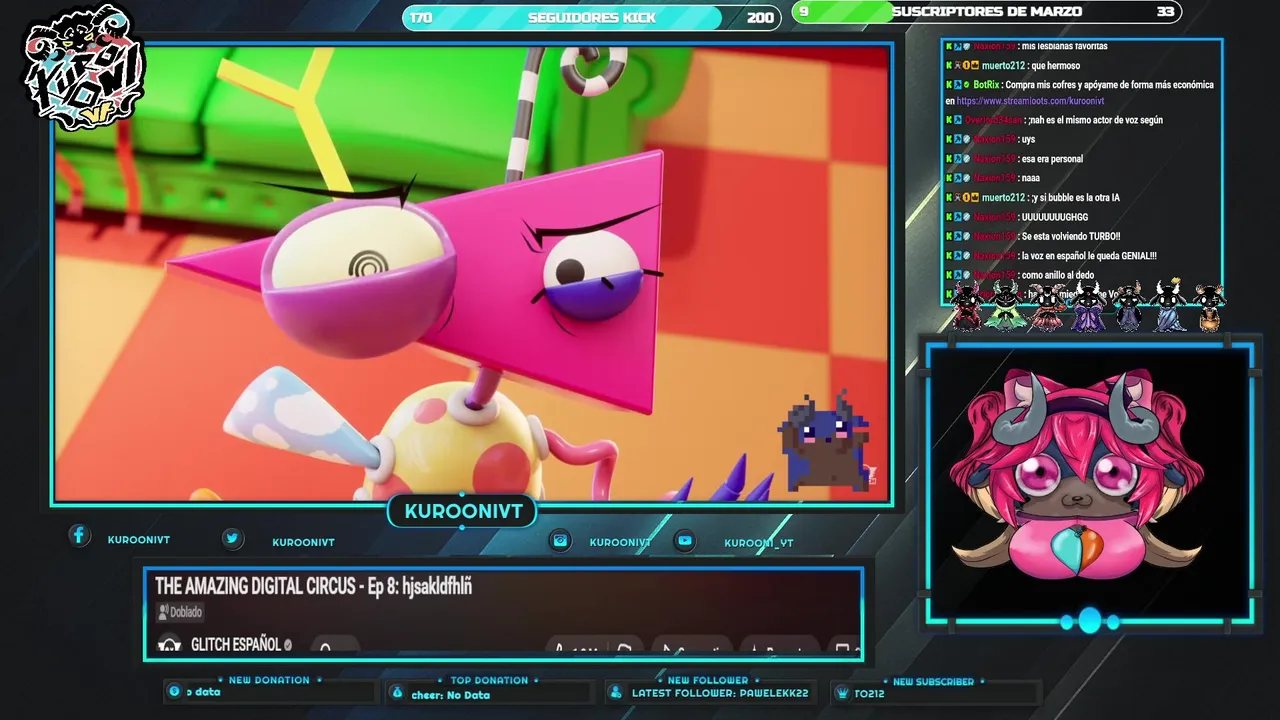The image size is (1280, 720).
Task: Click the 'NEW FOLLOWER' label
Action: click(708, 681)
